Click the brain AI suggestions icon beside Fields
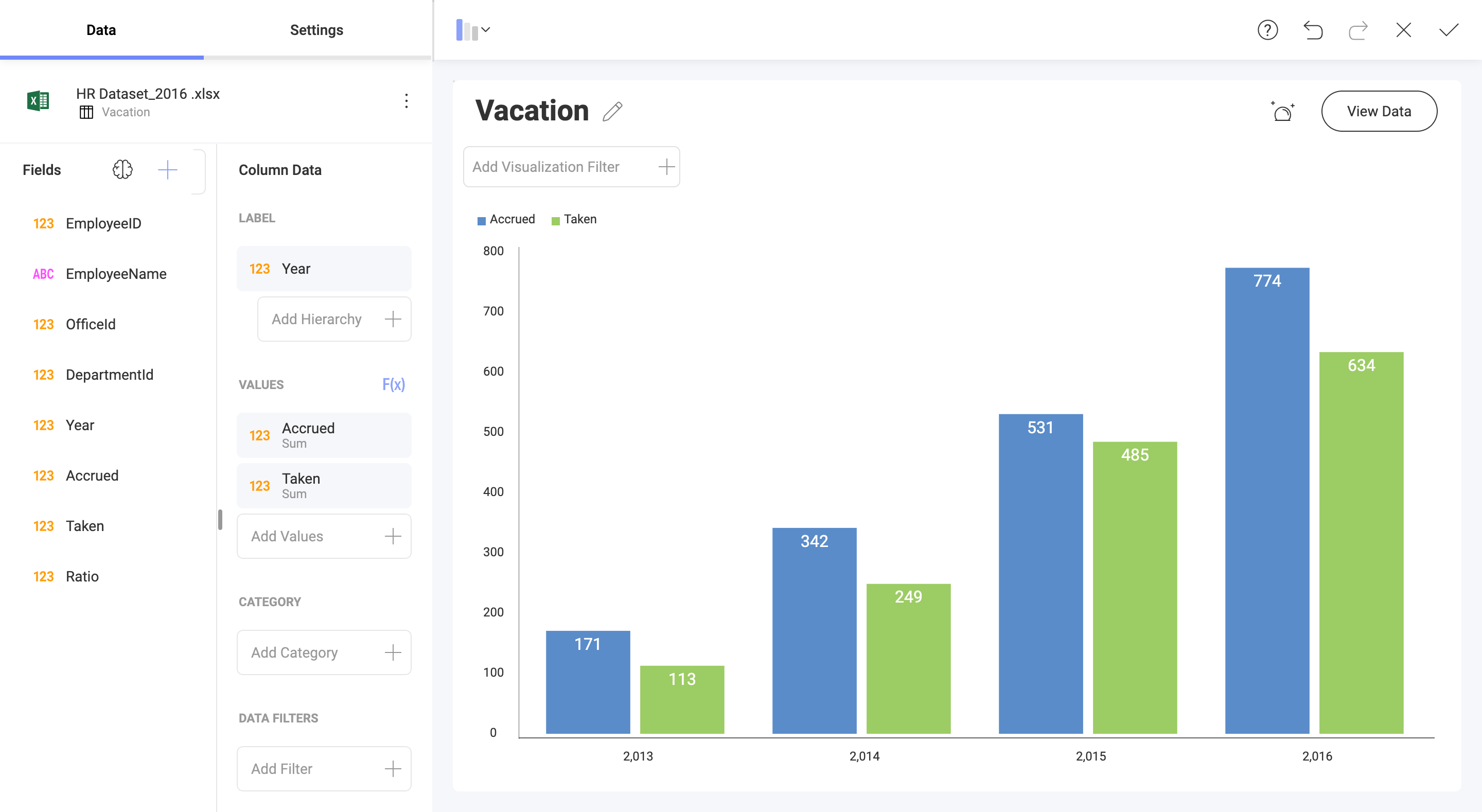Image resolution: width=1482 pixels, height=812 pixels. coord(122,170)
